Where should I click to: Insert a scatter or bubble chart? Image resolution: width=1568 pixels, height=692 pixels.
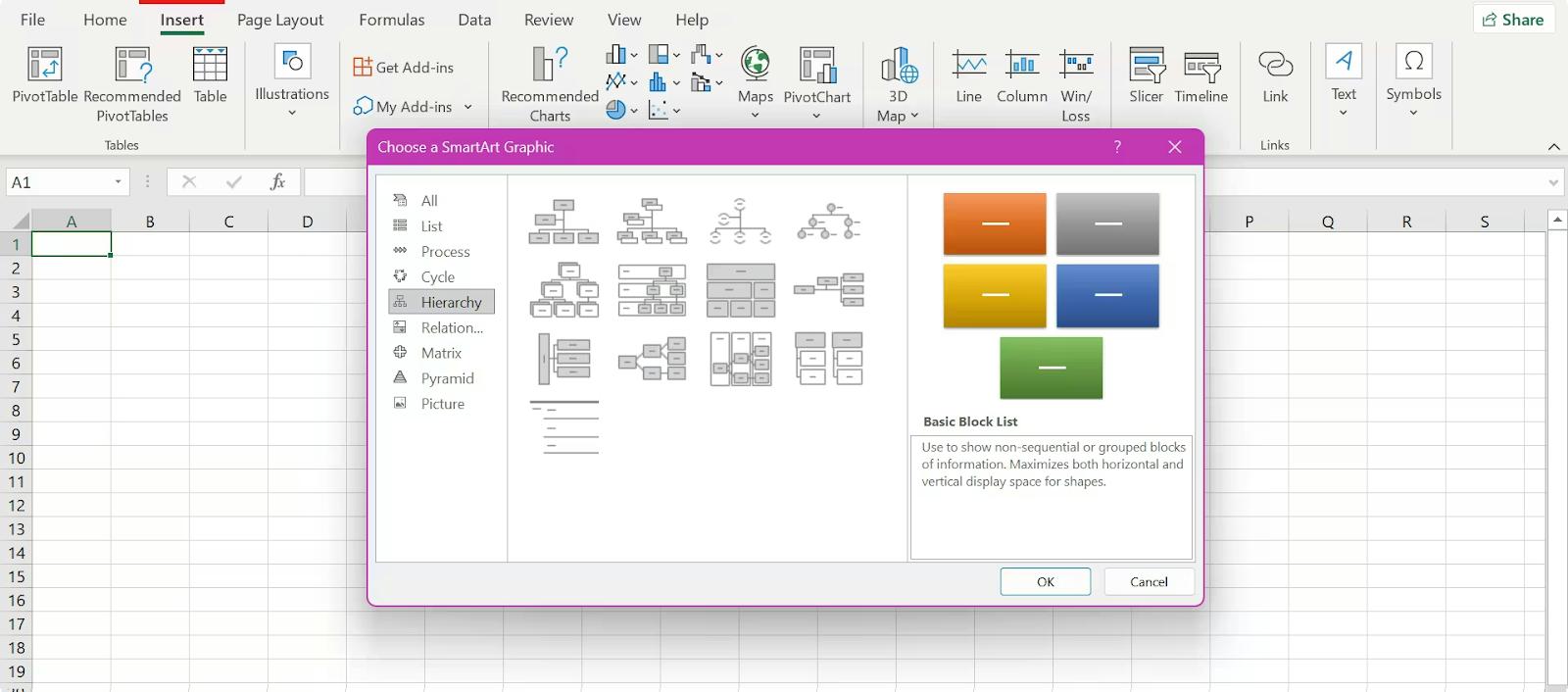[663, 110]
